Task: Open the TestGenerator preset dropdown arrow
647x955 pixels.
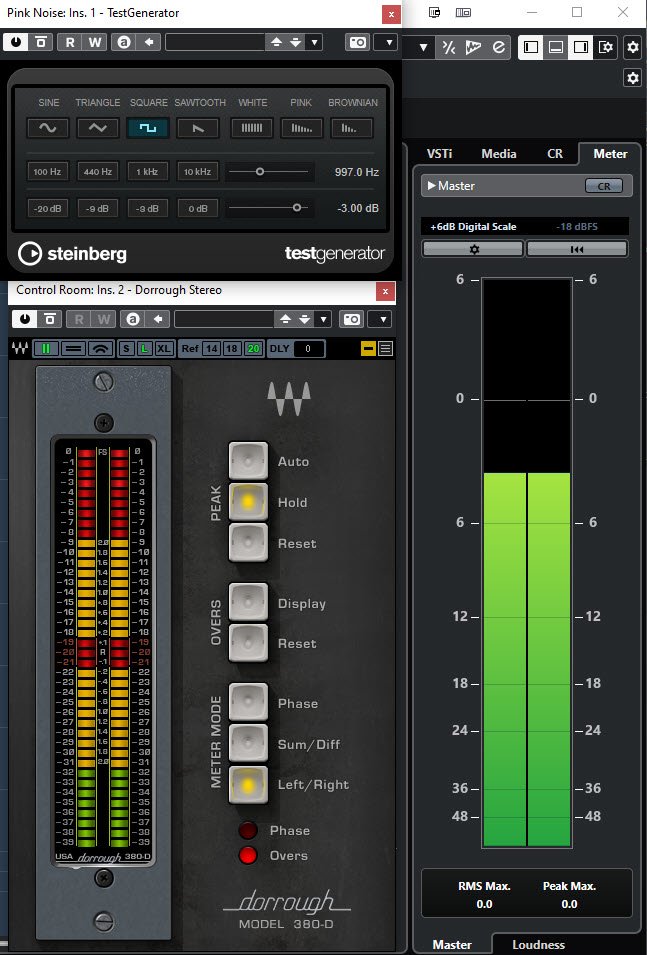Action: click(315, 42)
